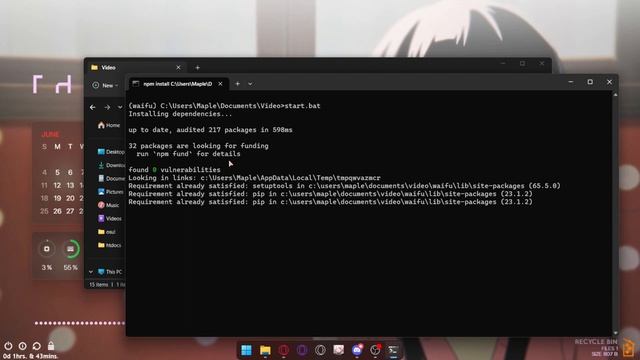This screenshot has width=640, height=360.
Task: Open the htdocs folder in Explorer sidebar
Action: pos(110,245)
